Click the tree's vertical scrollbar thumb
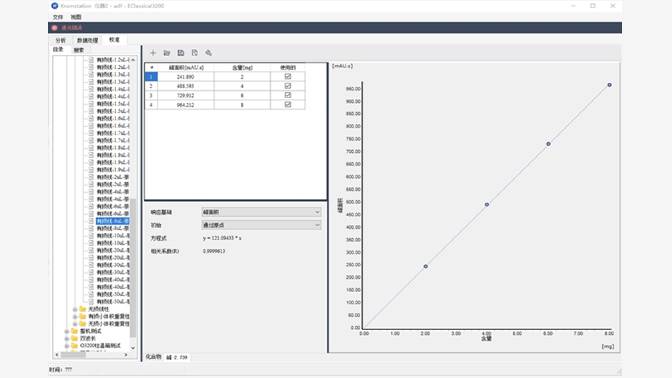672x378 pixels. point(133,268)
